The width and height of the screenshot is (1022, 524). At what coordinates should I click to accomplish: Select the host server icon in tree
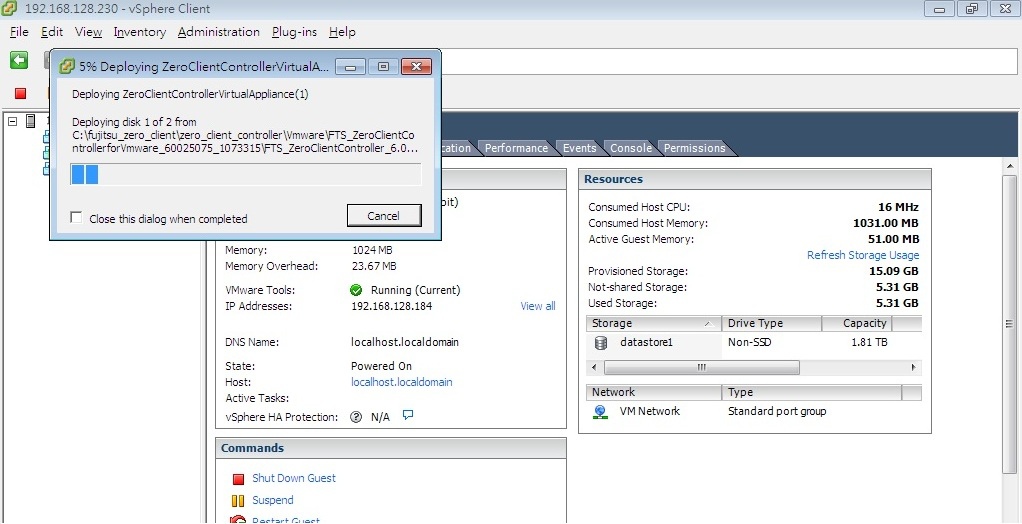click(x=31, y=121)
